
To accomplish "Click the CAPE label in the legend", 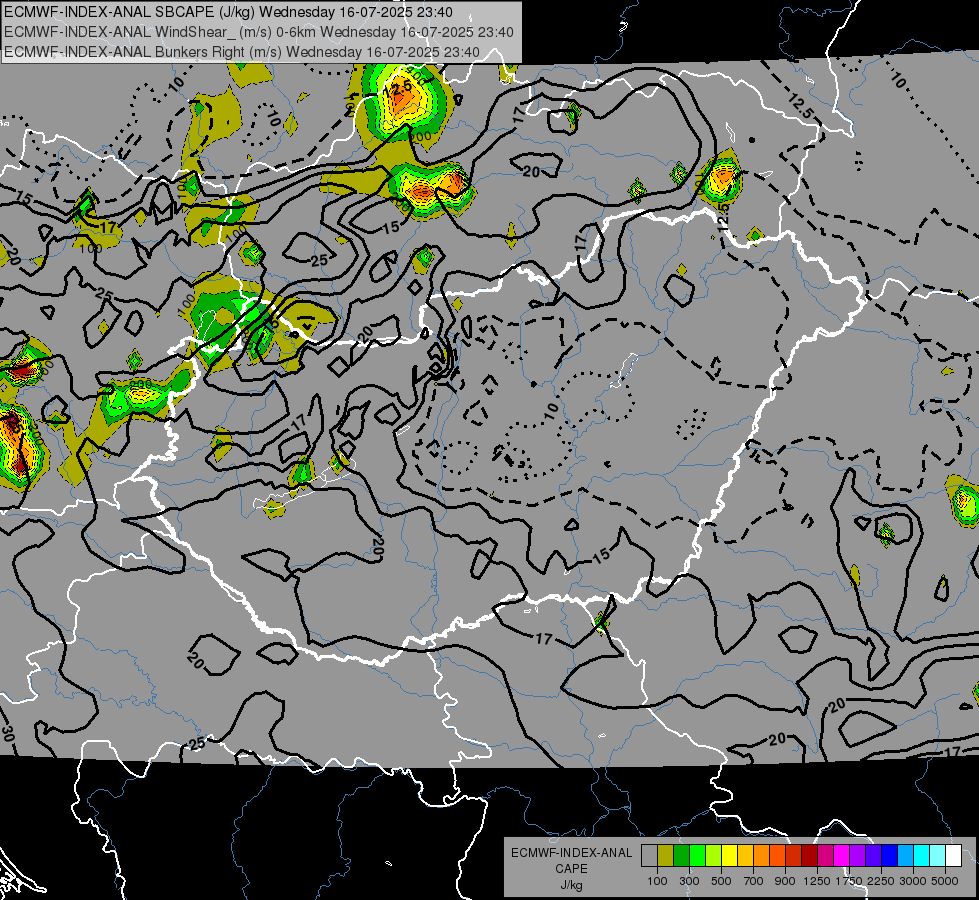I will (x=571, y=869).
